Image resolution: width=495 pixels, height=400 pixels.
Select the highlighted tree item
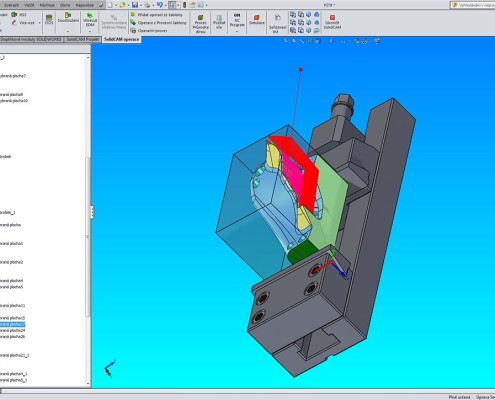tap(13, 324)
